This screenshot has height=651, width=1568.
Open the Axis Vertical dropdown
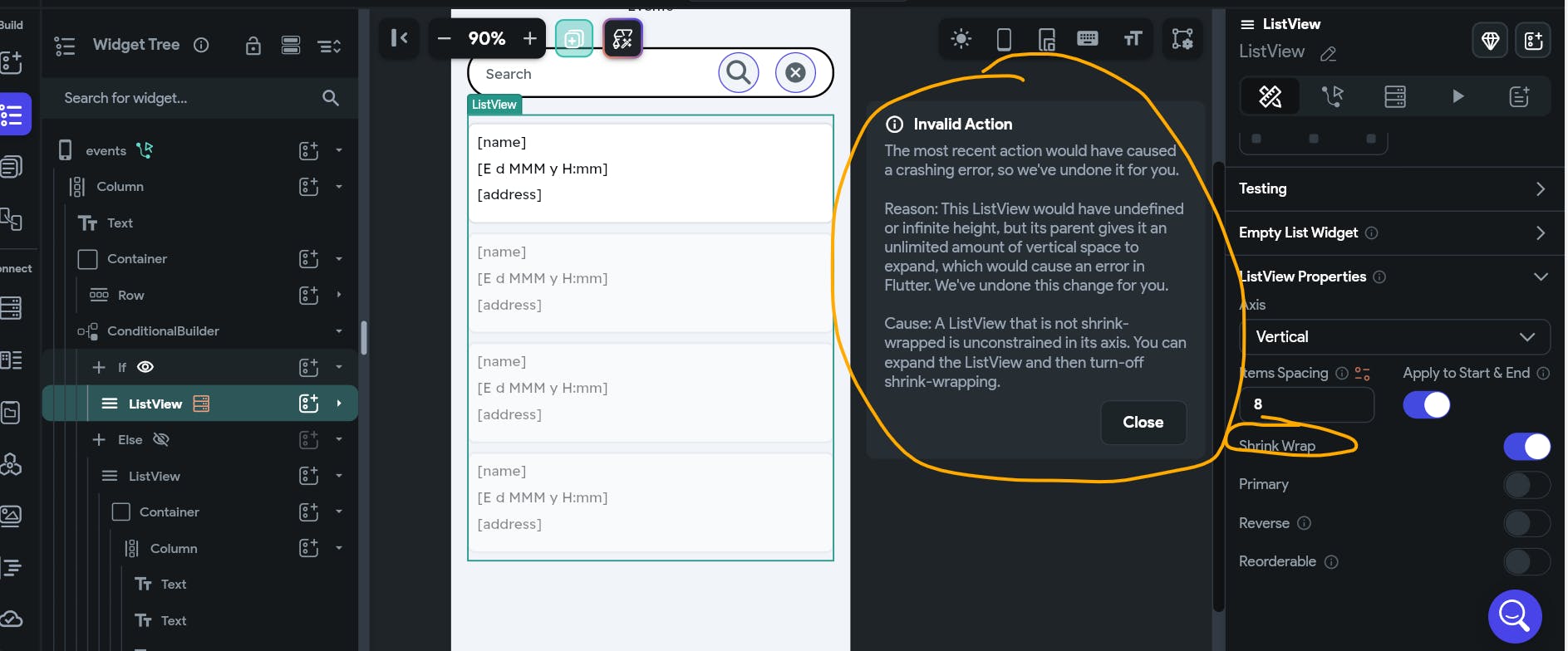pyautogui.click(x=1394, y=337)
